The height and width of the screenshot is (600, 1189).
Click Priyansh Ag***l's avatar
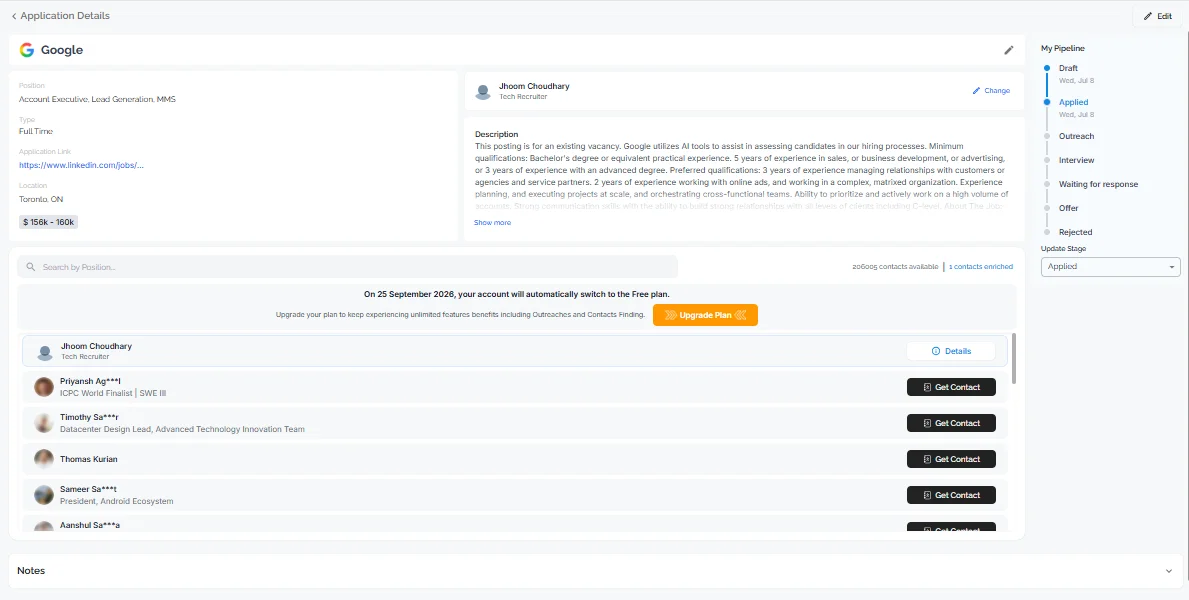(x=44, y=387)
